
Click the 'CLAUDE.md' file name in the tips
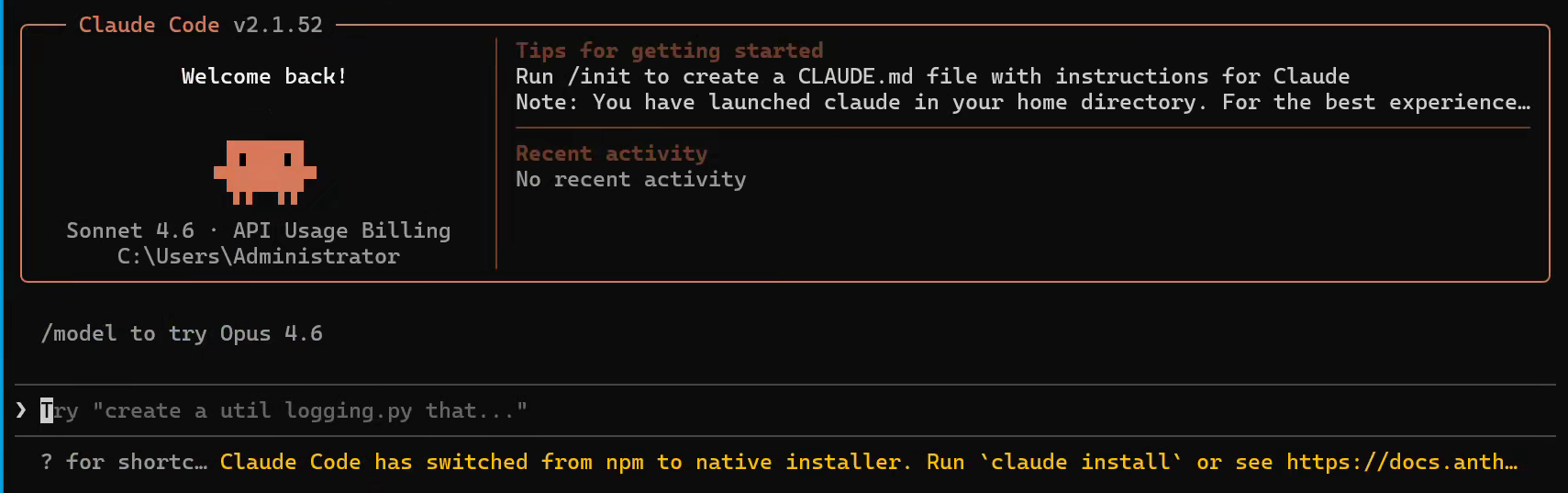click(854, 76)
